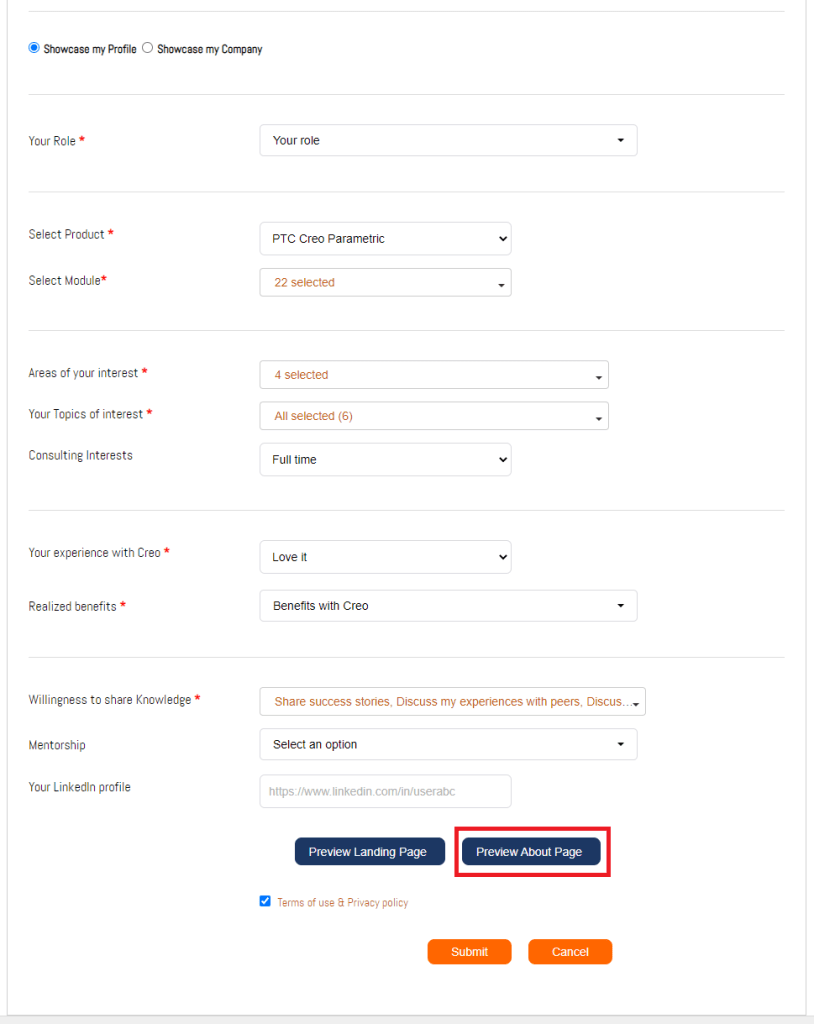814x1024 pixels.
Task: Submit the profile form
Action: (469, 952)
